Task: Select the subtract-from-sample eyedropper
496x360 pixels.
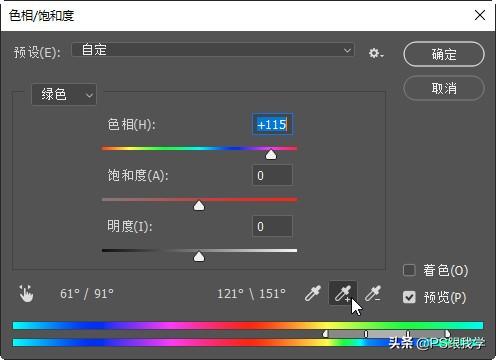Action: (373, 293)
